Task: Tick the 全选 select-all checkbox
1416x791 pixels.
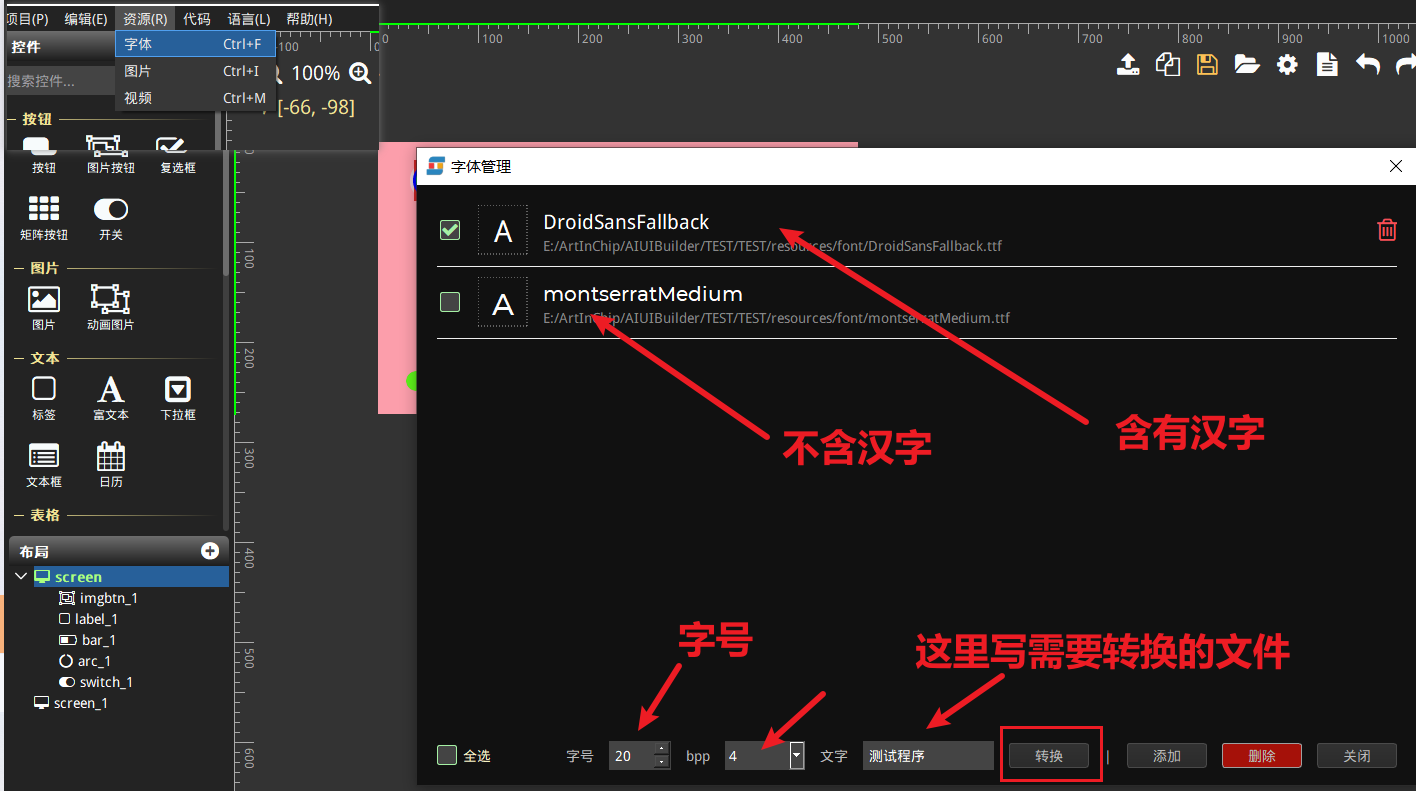Action: [447, 755]
